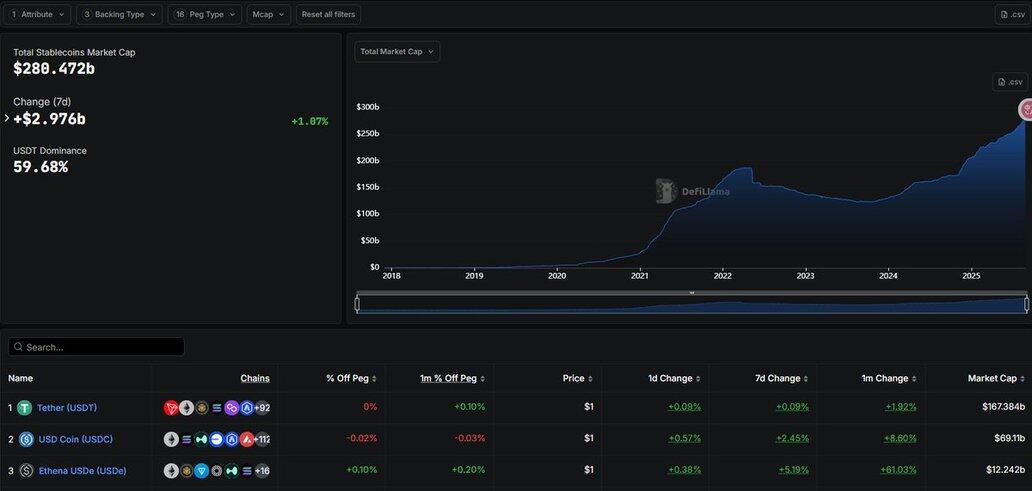Click Reset all filters button
This screenshot has width=1032, height=491.
tap(328, 14)
